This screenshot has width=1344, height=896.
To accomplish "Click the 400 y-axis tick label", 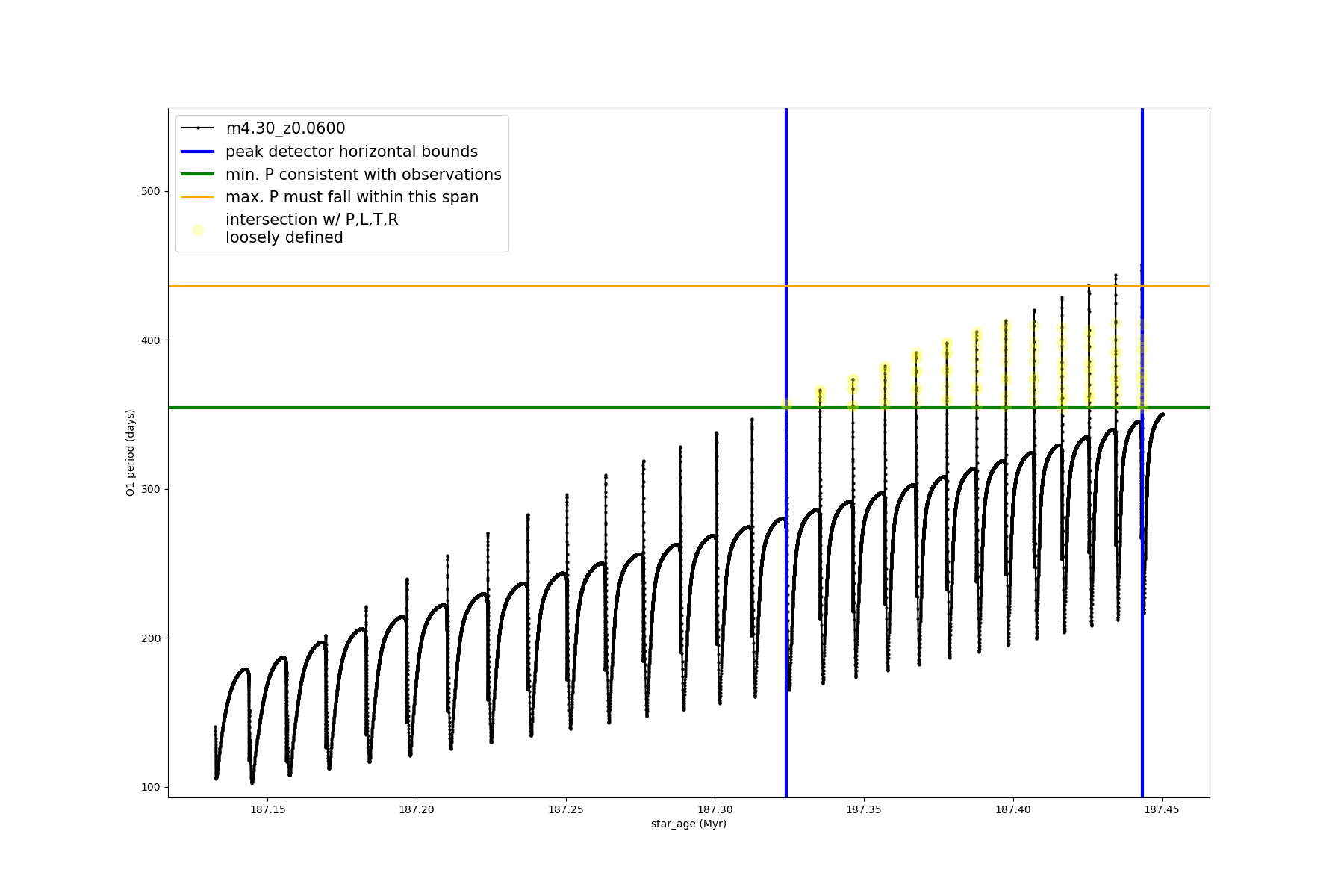I will point(151,340).
